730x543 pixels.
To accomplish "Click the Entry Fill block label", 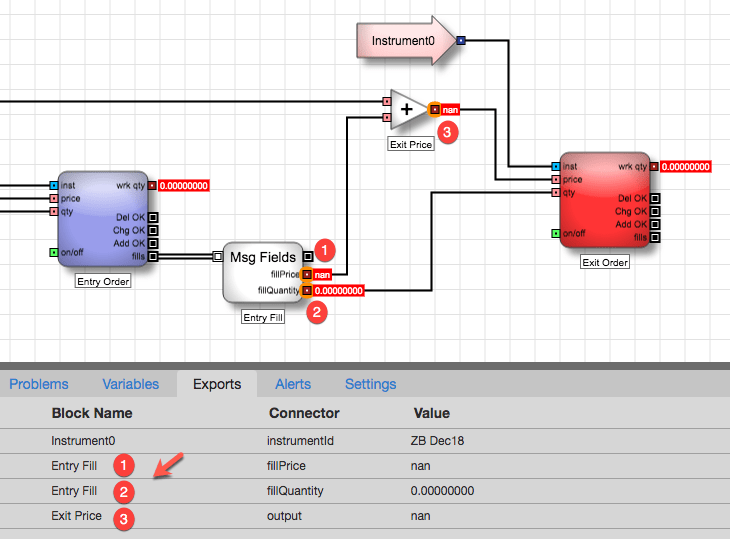I will click(263, 318).
